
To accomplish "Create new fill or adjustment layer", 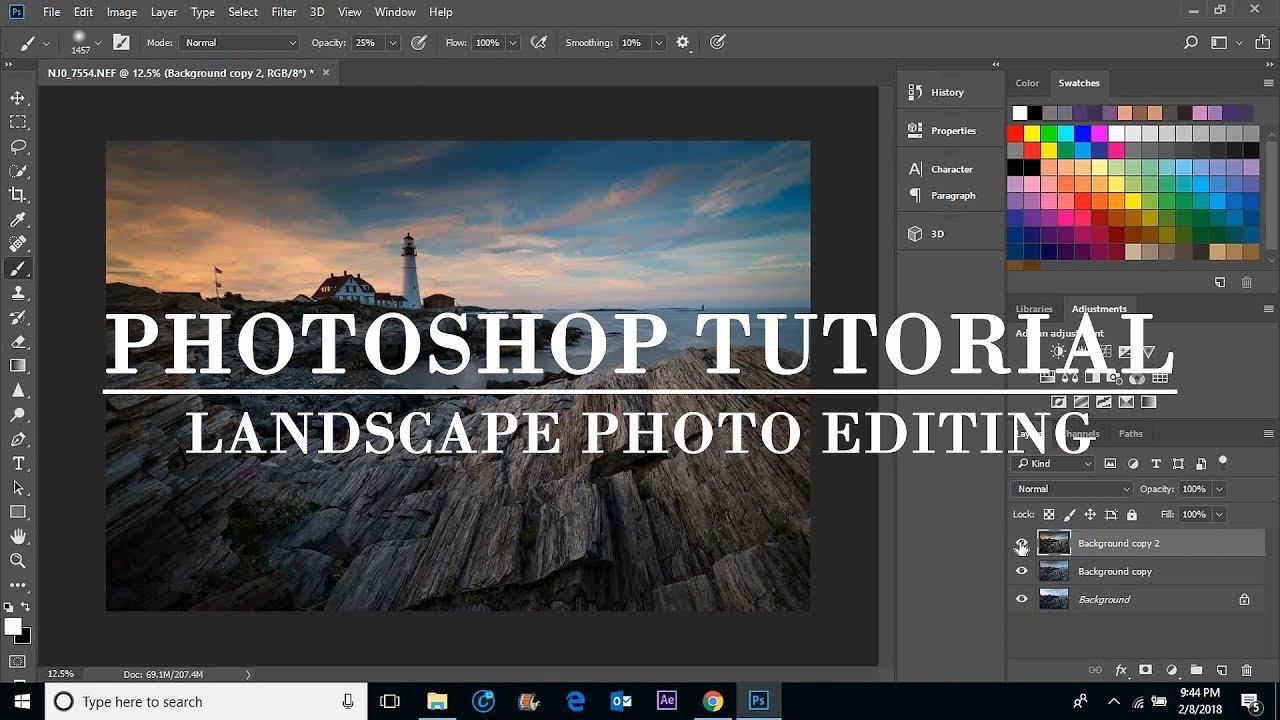I will click(x=1171, y=670).
